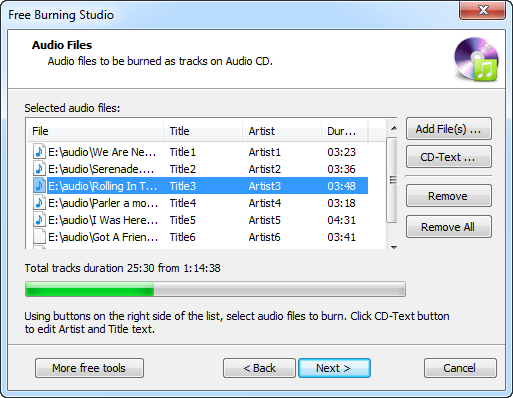This screenshot has width=513, height=398.
Task: Remove All audio files from list
Action: pos(449,227)
